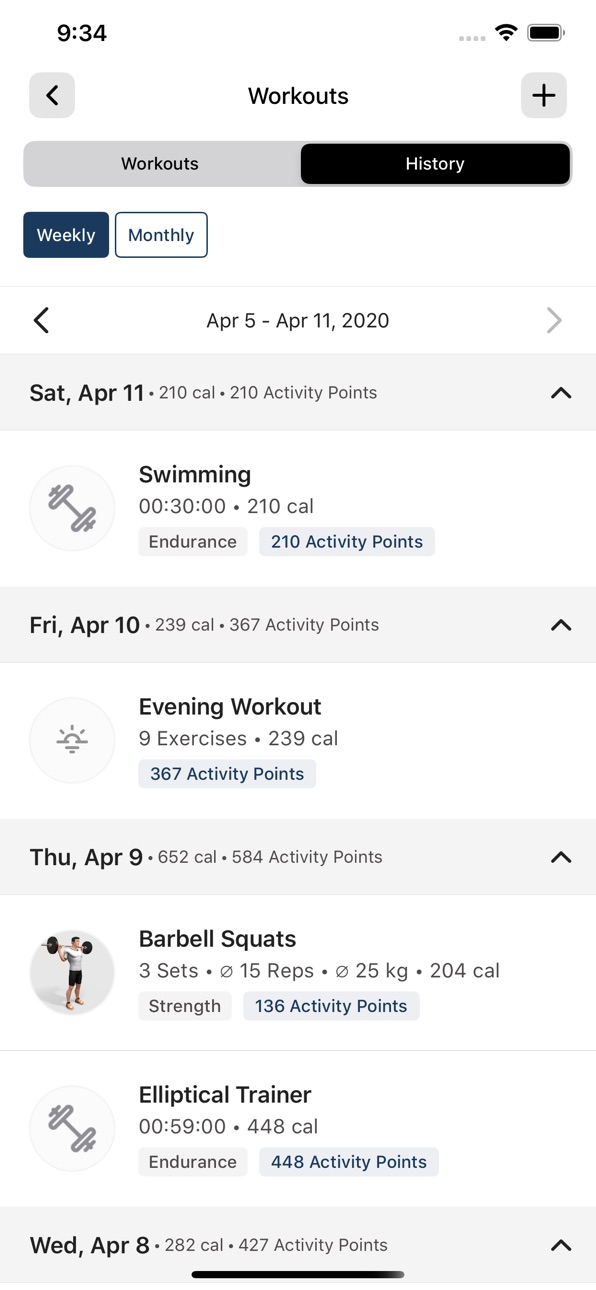
Task: Open the Swimming dumbbell icon
Action: [x=72, y=508]
